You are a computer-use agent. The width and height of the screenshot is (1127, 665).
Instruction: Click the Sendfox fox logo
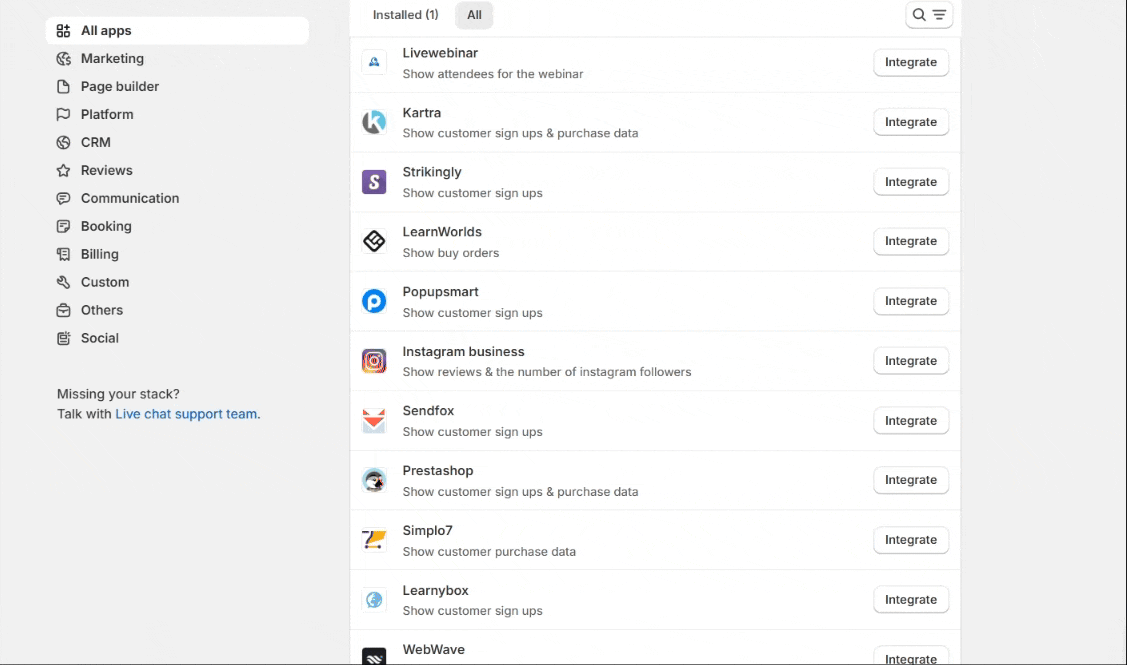click(x=374, y=421)
